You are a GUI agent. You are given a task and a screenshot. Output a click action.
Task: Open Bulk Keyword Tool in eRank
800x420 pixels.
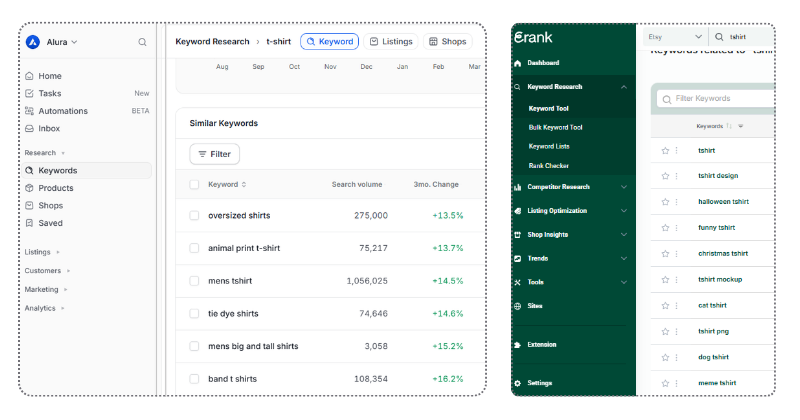[x=555, y=127]
